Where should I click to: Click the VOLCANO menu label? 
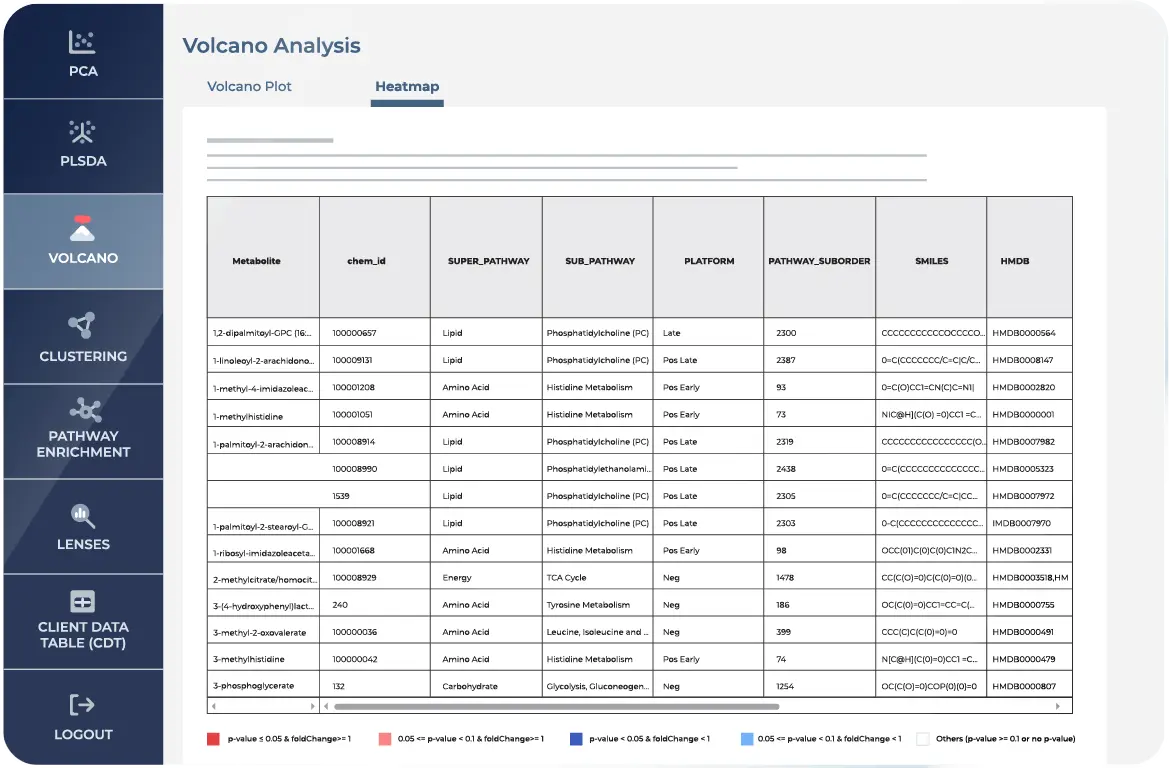pyautogui.click(x=84, y=258)
